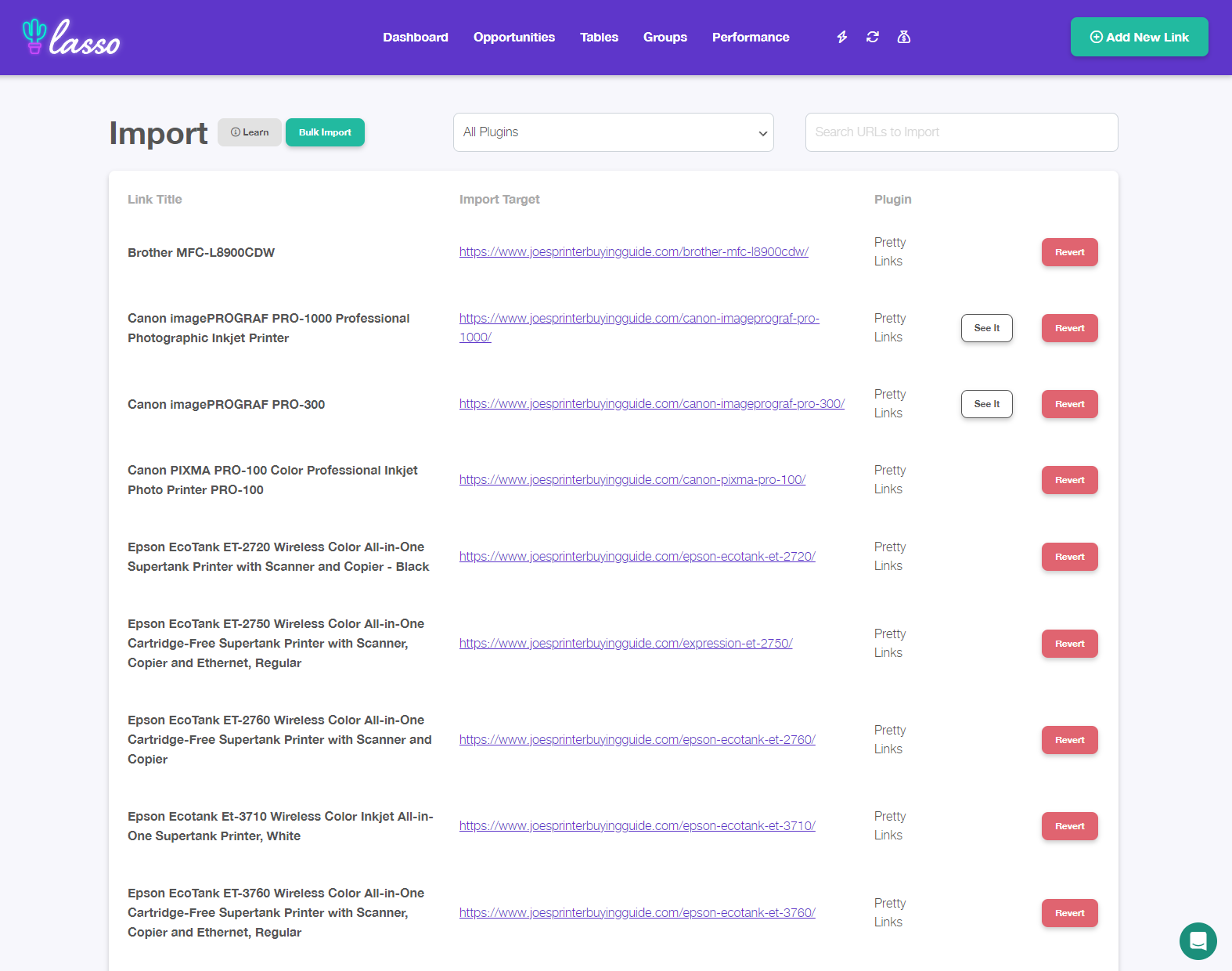
Task: Click See It for Canon imagePROGRAF PRO-300
Action: tap(986, 404)
